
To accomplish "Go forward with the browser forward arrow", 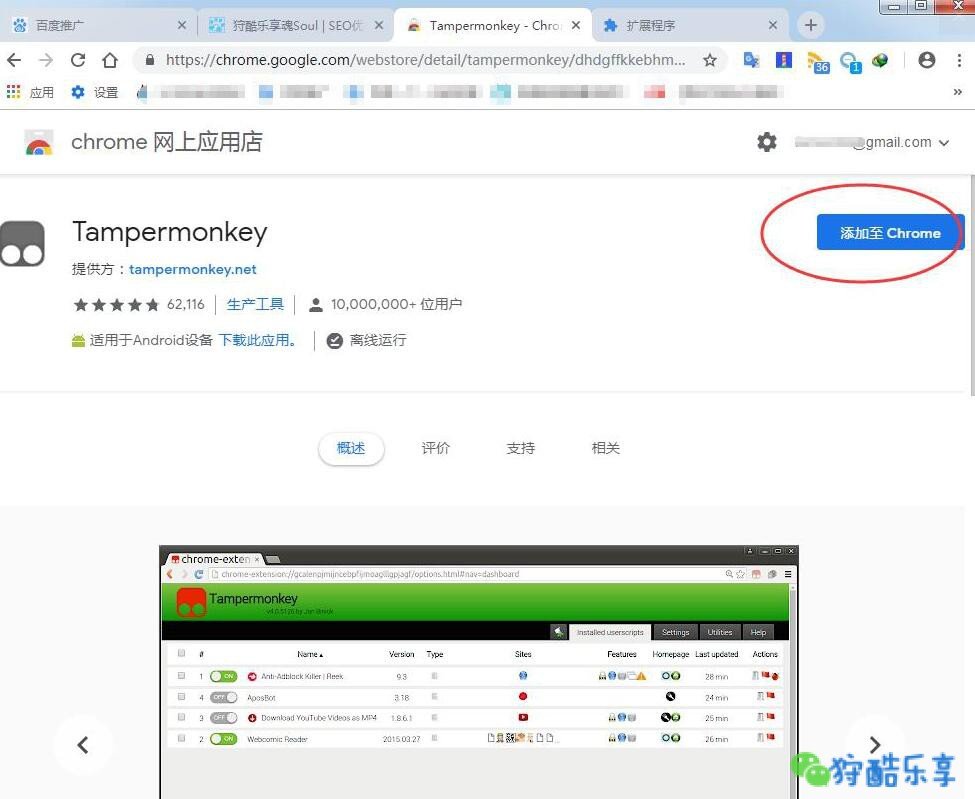I will click(45, 60).
